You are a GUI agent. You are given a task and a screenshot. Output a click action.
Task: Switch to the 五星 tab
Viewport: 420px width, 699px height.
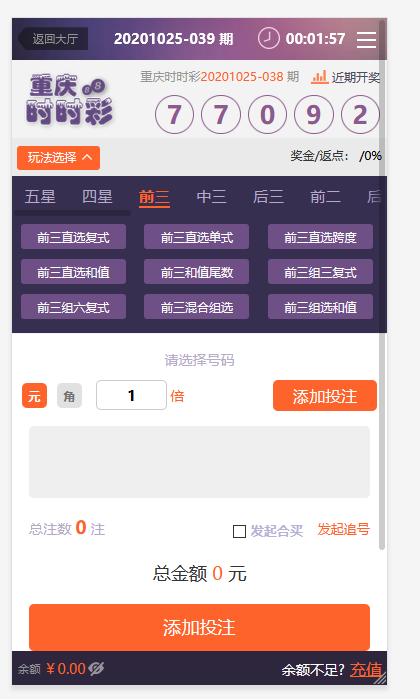40,197
